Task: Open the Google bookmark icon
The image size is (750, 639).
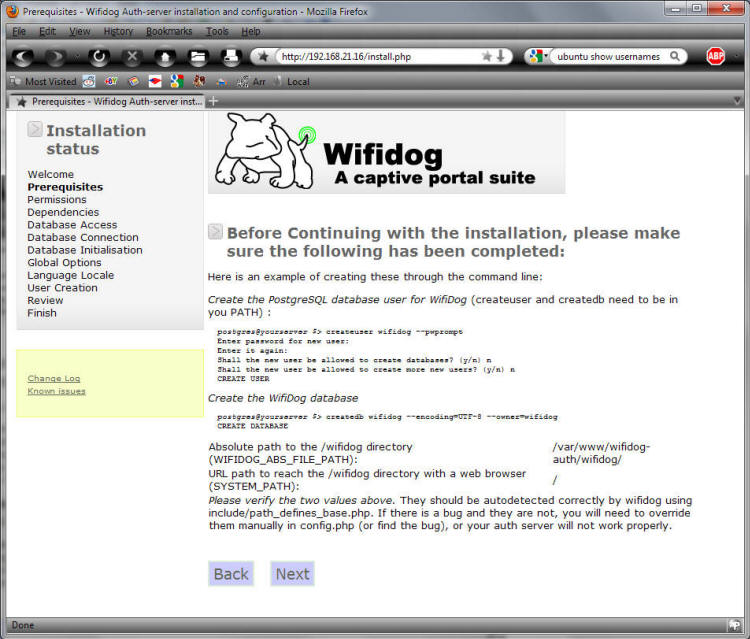Action: pos(177,82)
